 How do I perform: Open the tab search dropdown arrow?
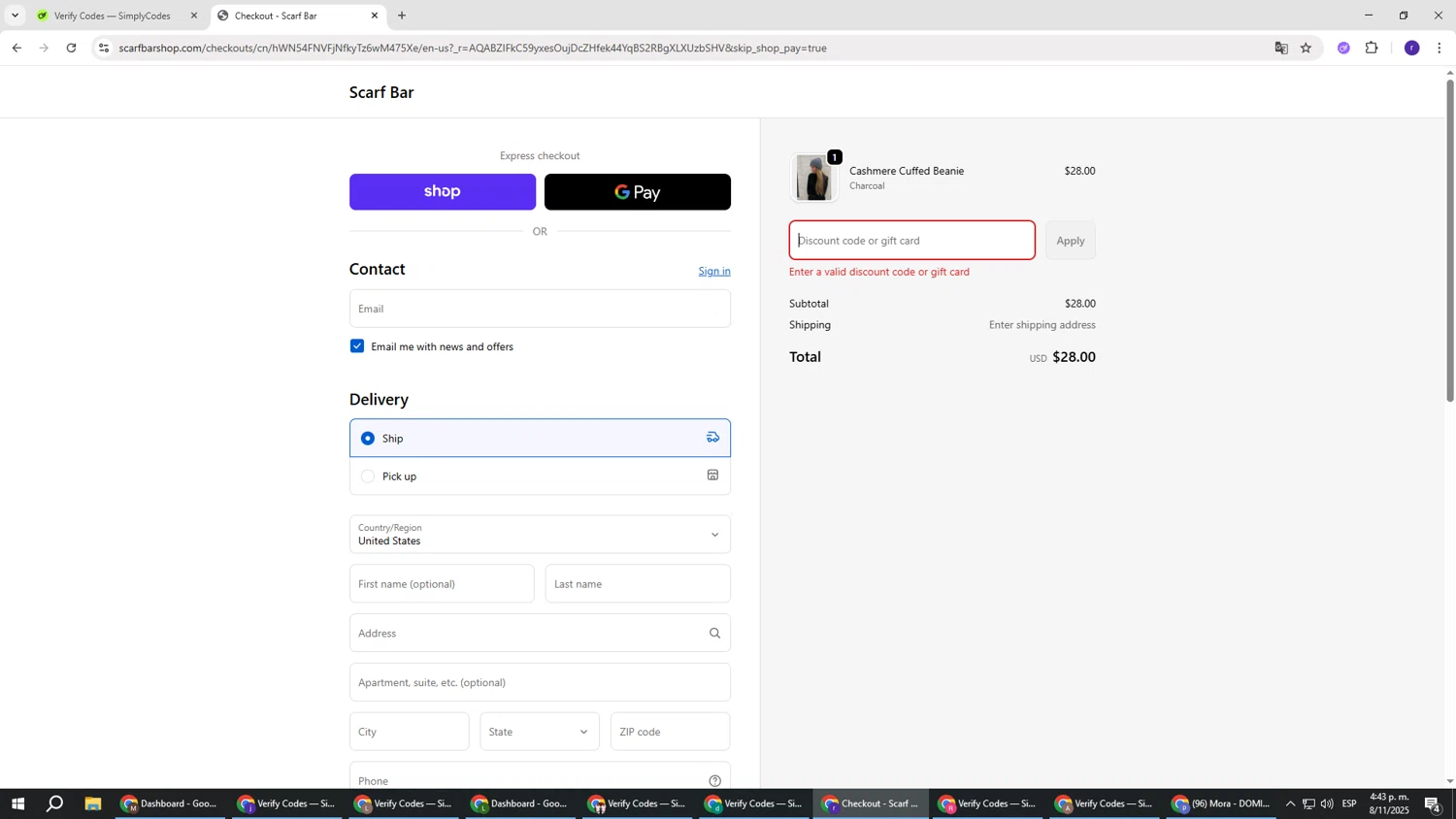tap(15, 16)
